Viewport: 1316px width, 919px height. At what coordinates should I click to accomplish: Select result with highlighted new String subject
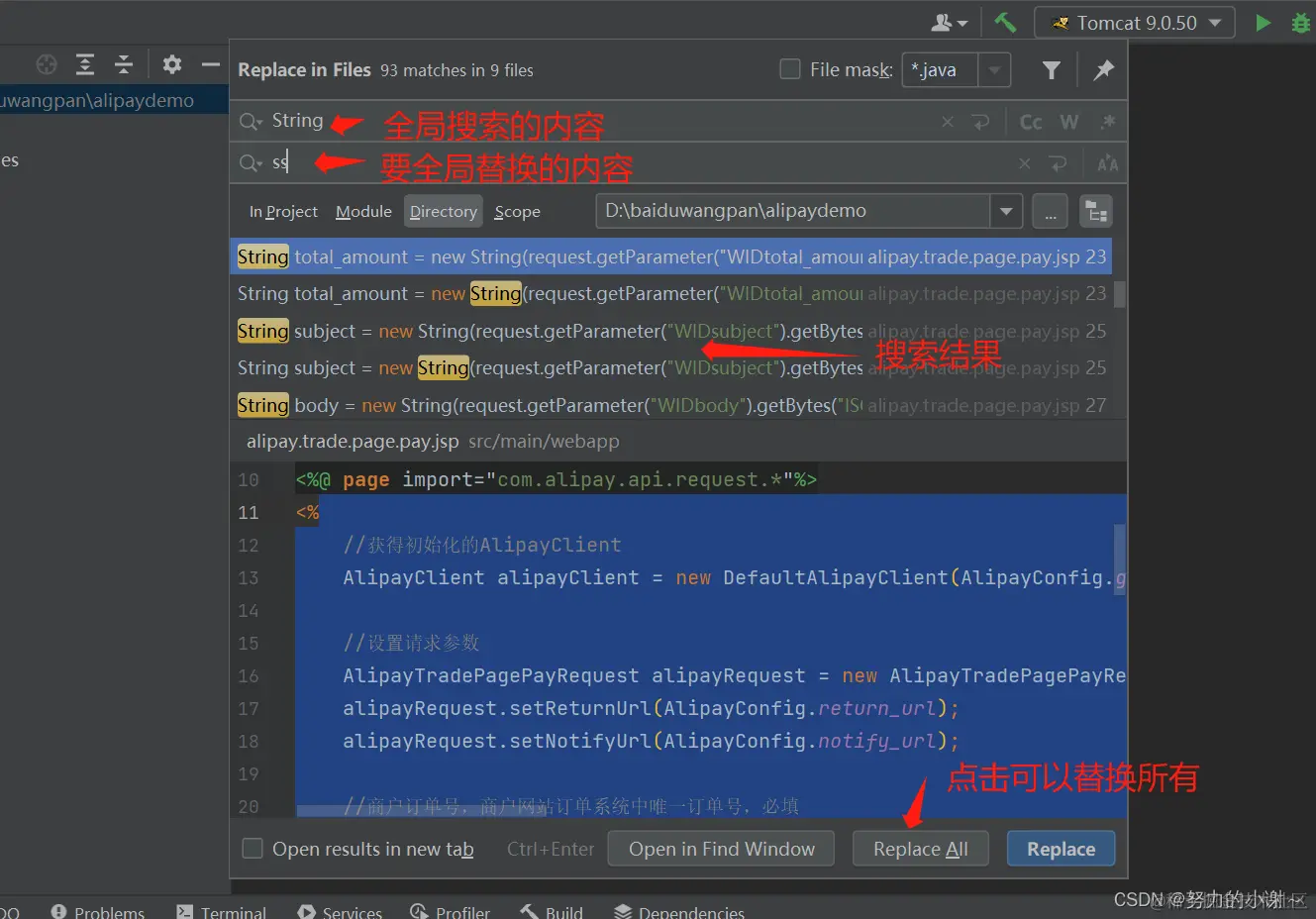670,367
